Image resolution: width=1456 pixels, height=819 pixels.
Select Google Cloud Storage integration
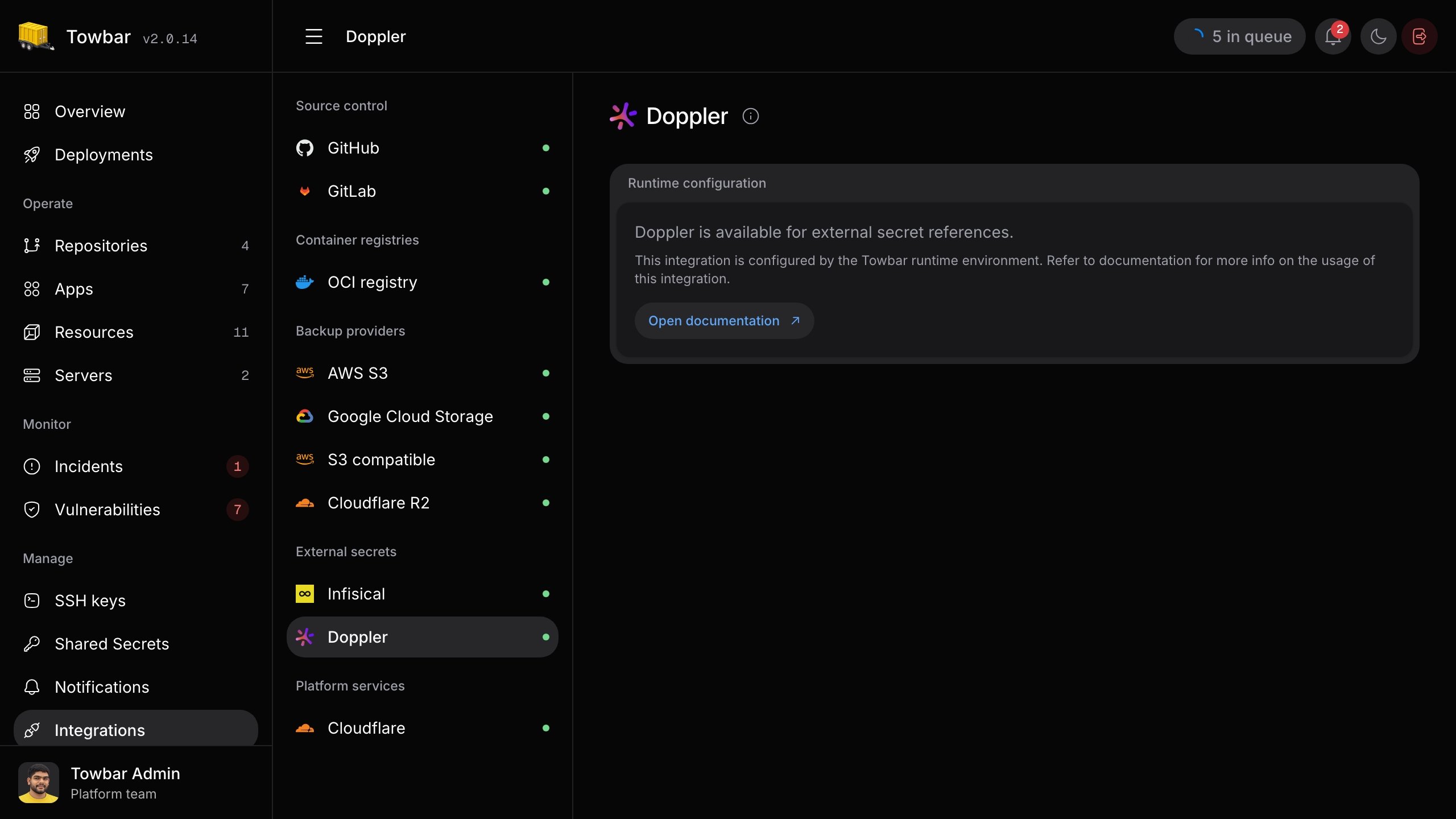[x=423, y=416]
